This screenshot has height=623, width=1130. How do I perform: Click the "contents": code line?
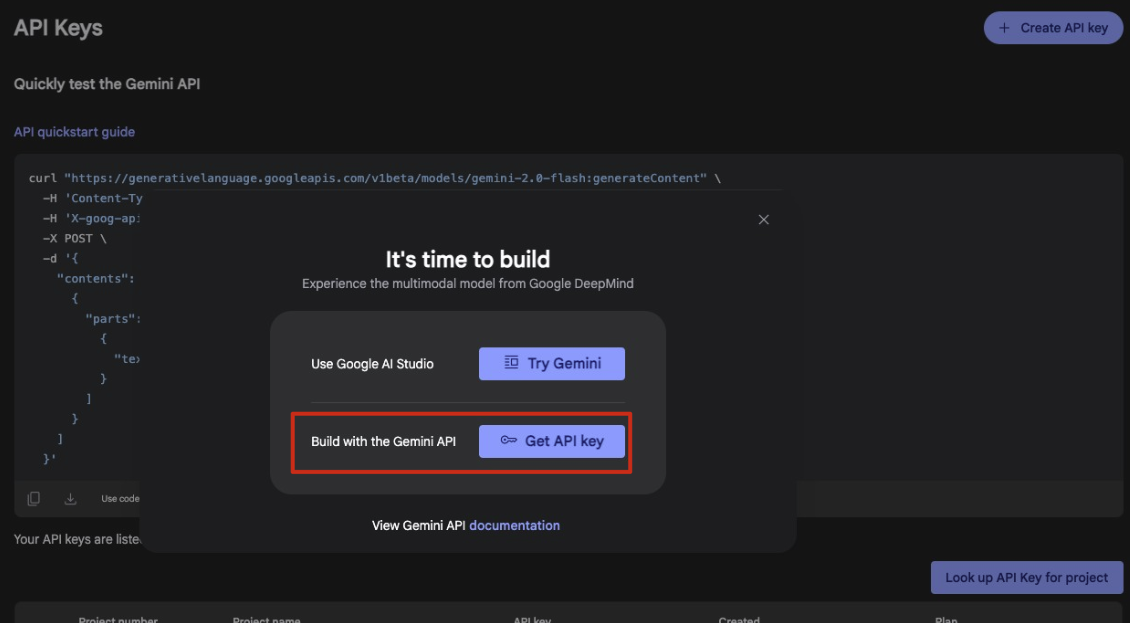(x=96, y=278)
